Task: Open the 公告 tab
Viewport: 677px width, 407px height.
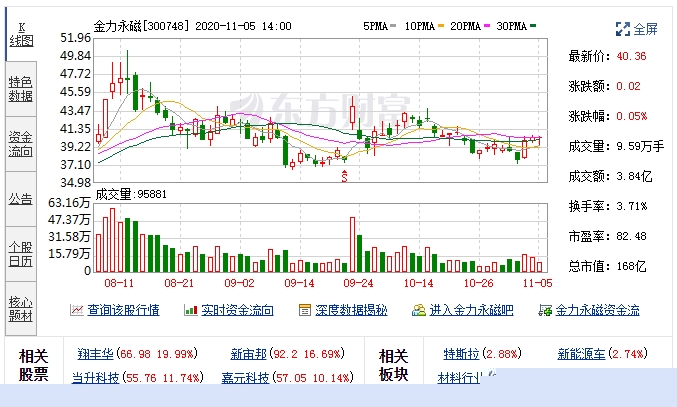Action: click(x=20, y=198)
